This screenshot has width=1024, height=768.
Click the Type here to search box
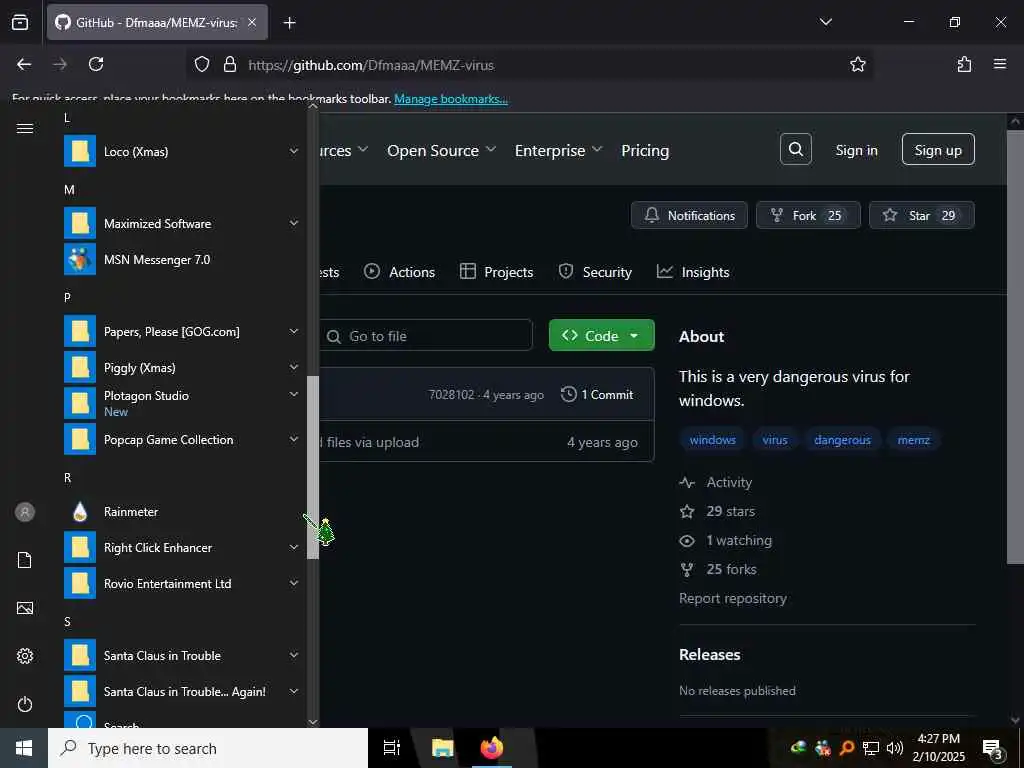[208, 748]
